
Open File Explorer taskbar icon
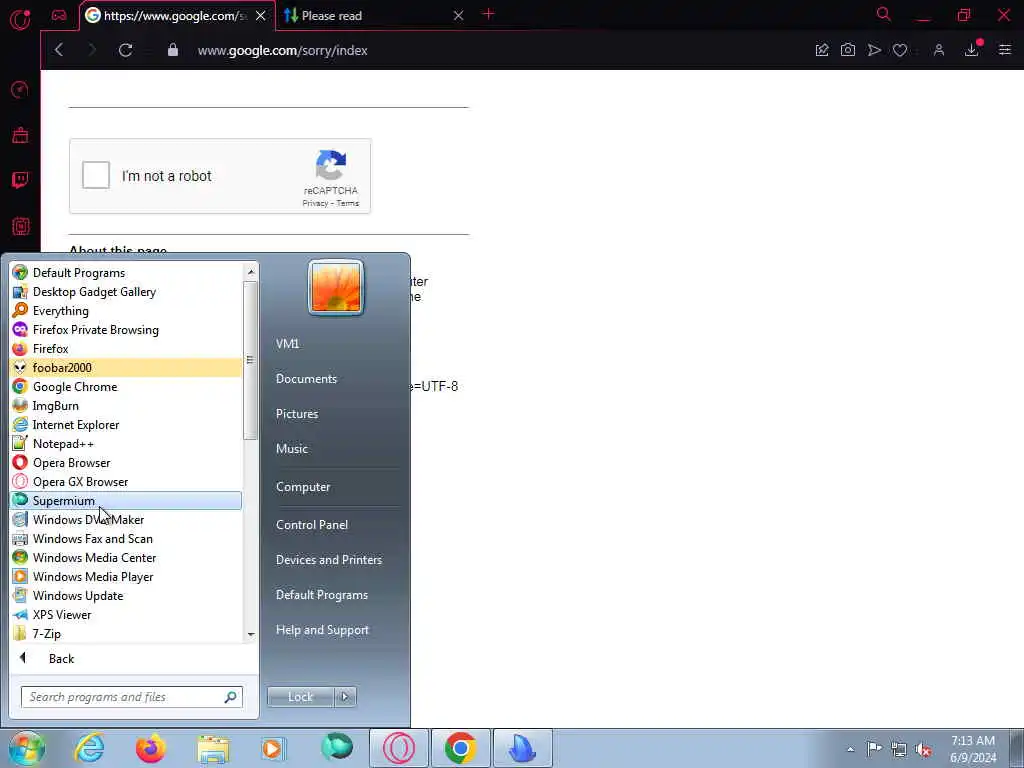point(213,748)
